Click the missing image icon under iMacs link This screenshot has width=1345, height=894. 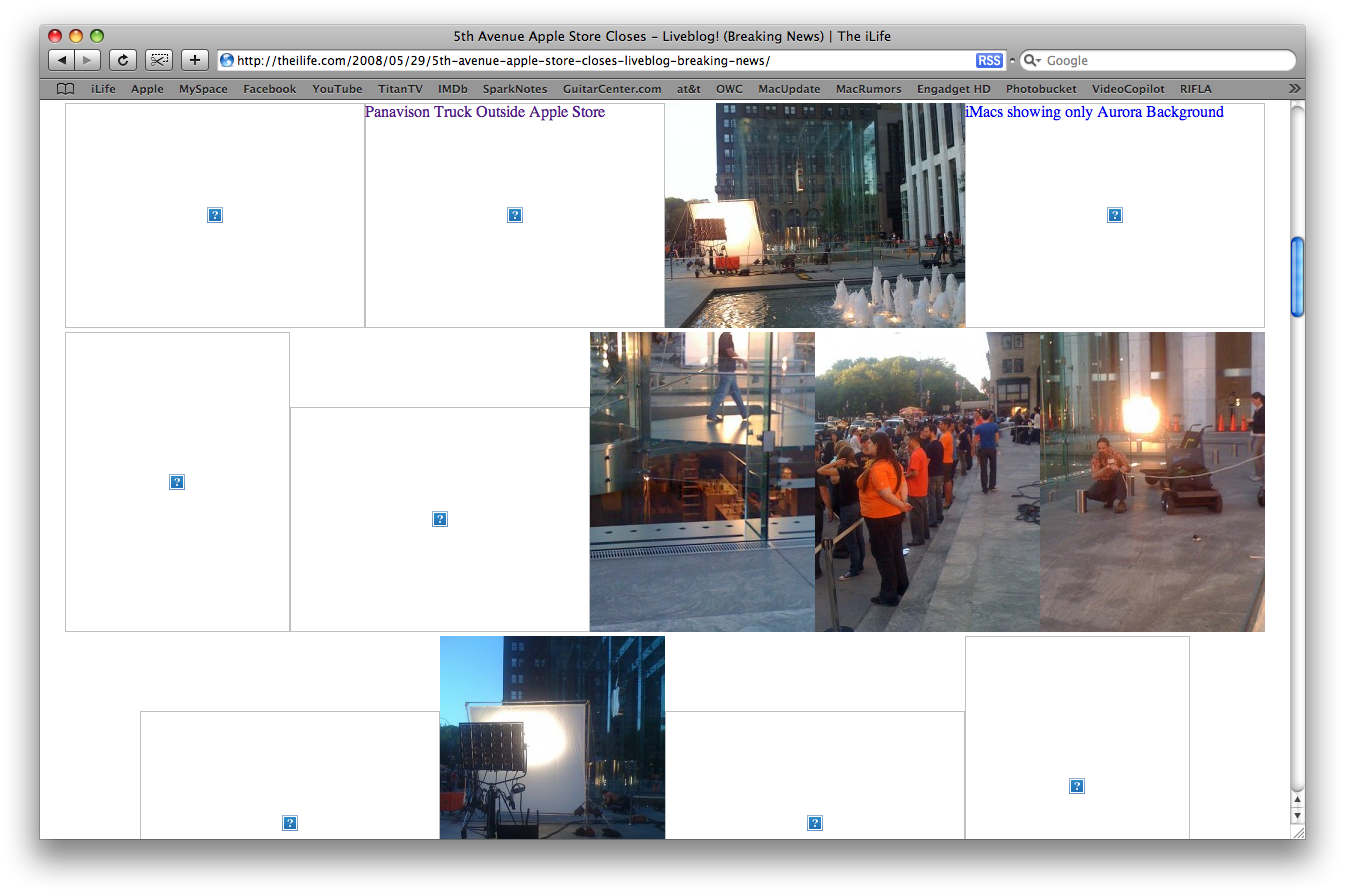1115,215
